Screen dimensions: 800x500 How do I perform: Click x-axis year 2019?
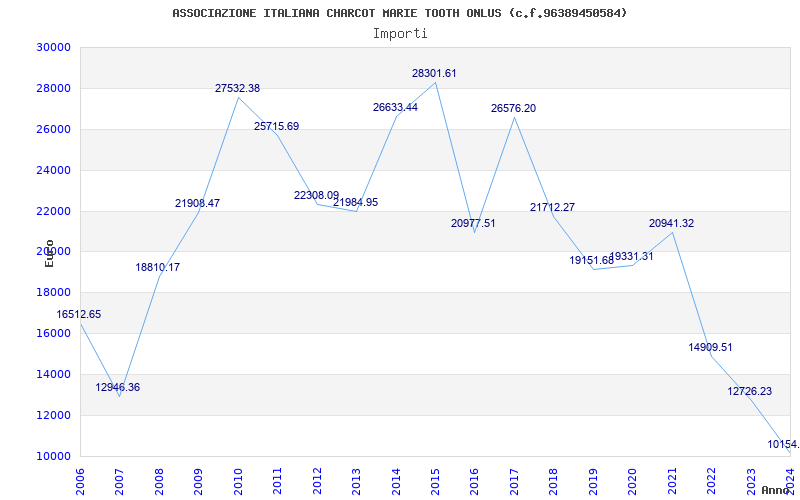tap(593, 482)
